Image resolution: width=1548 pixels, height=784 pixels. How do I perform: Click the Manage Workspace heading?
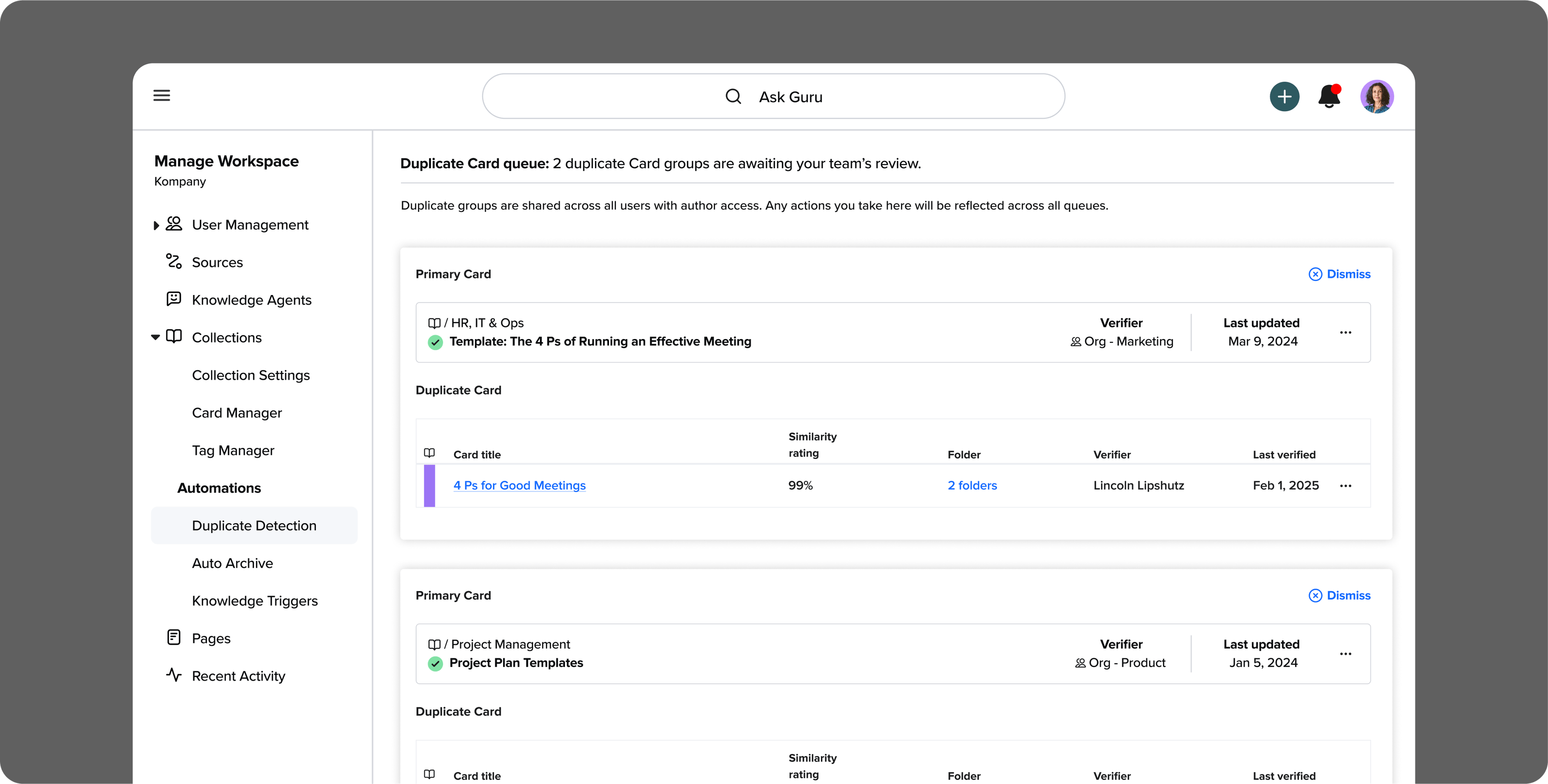tap(226, 161)
